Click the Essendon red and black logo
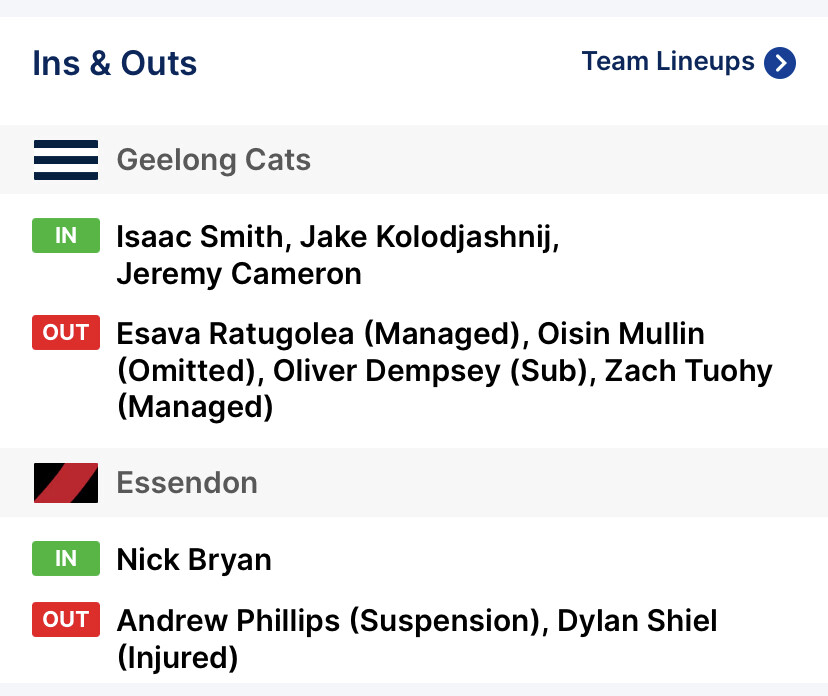The width and height of the screenshot is (828, 696). coord(66,483)
